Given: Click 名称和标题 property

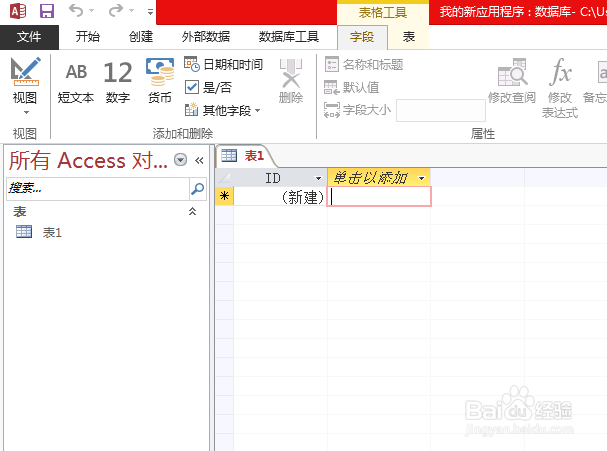Looking at the screenshot, I should tap(364, 64).
